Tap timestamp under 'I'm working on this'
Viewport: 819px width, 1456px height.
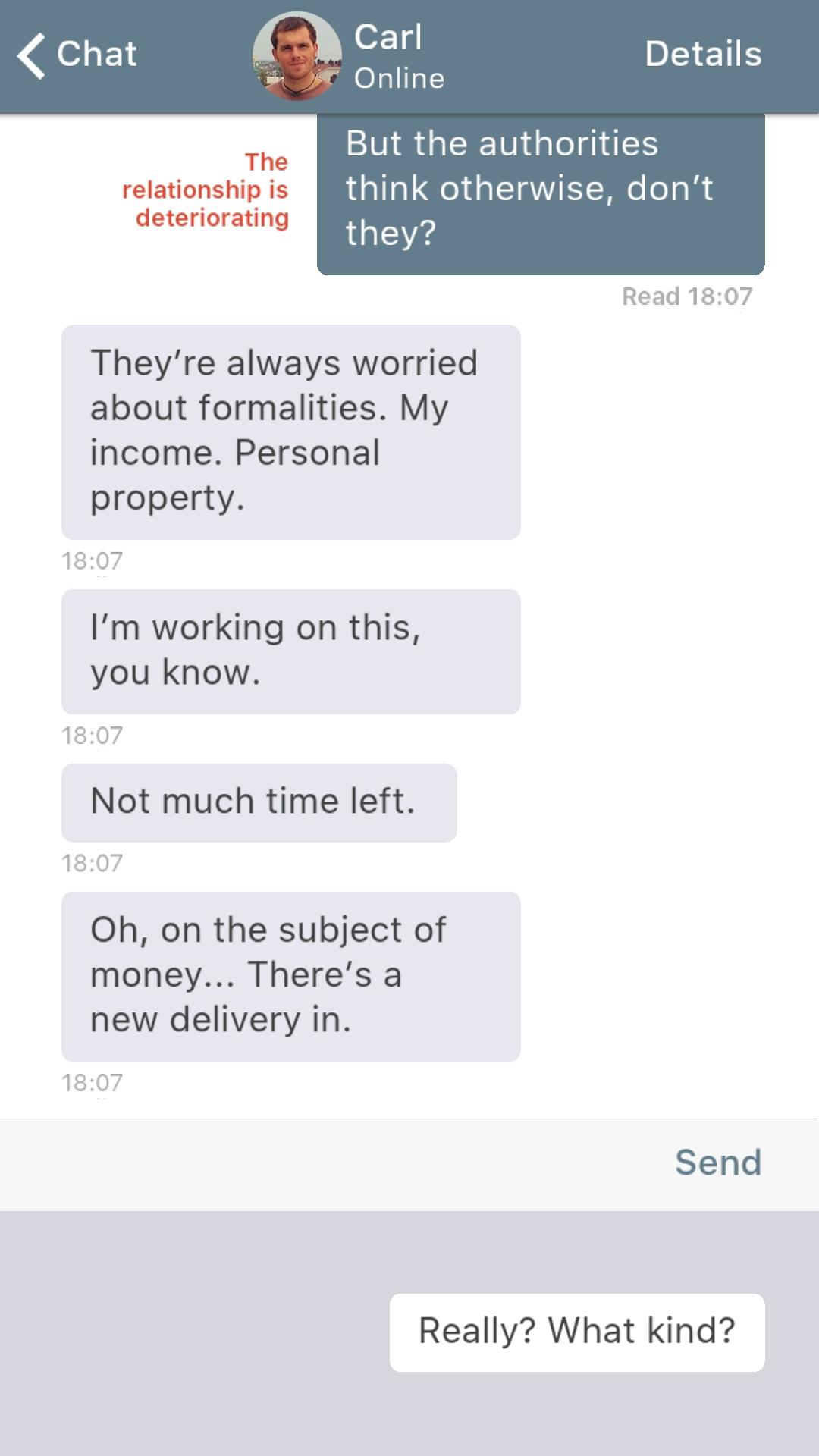(x=92, y=736)
